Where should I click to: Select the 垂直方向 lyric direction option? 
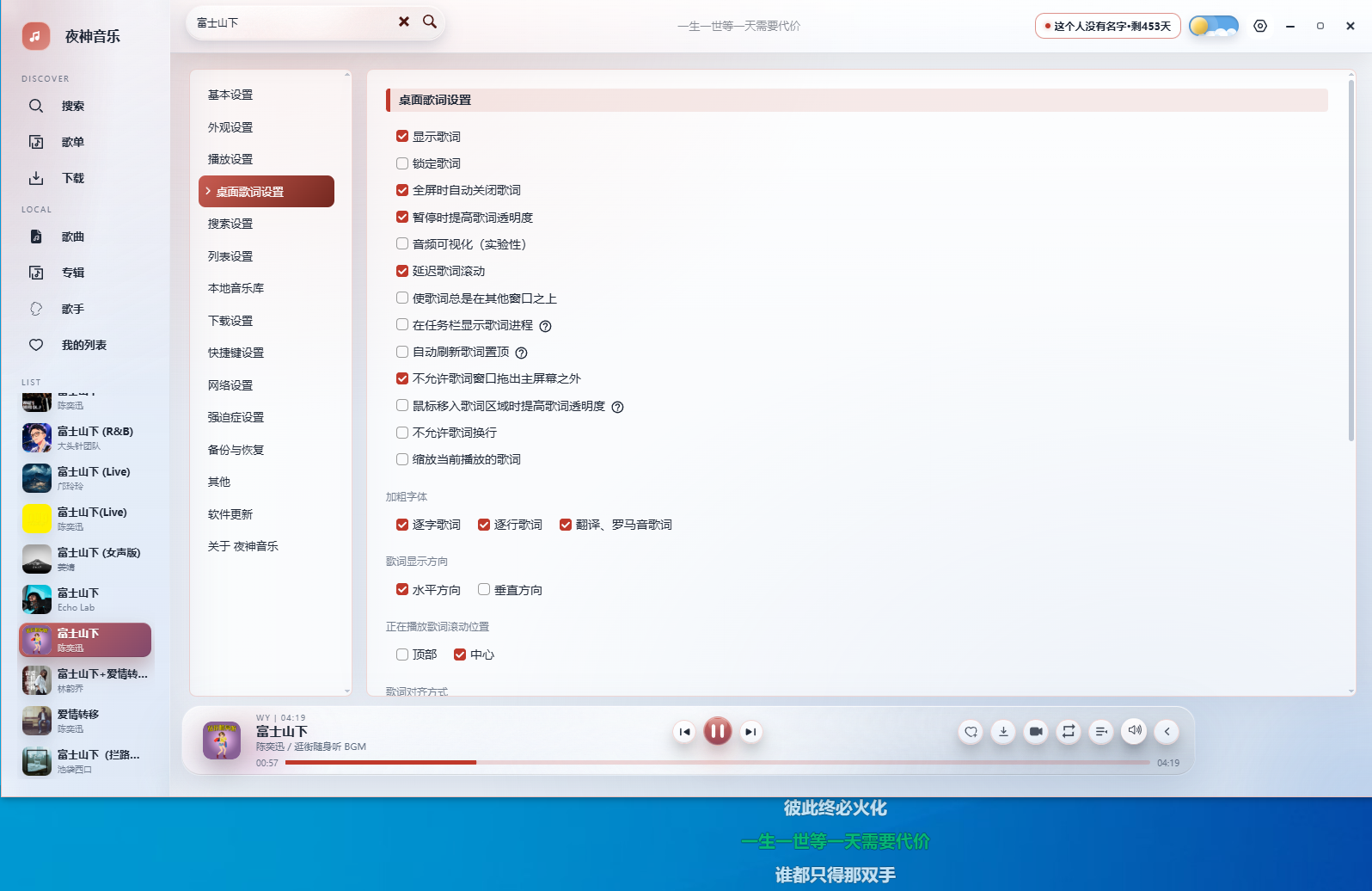pos(484,590)
